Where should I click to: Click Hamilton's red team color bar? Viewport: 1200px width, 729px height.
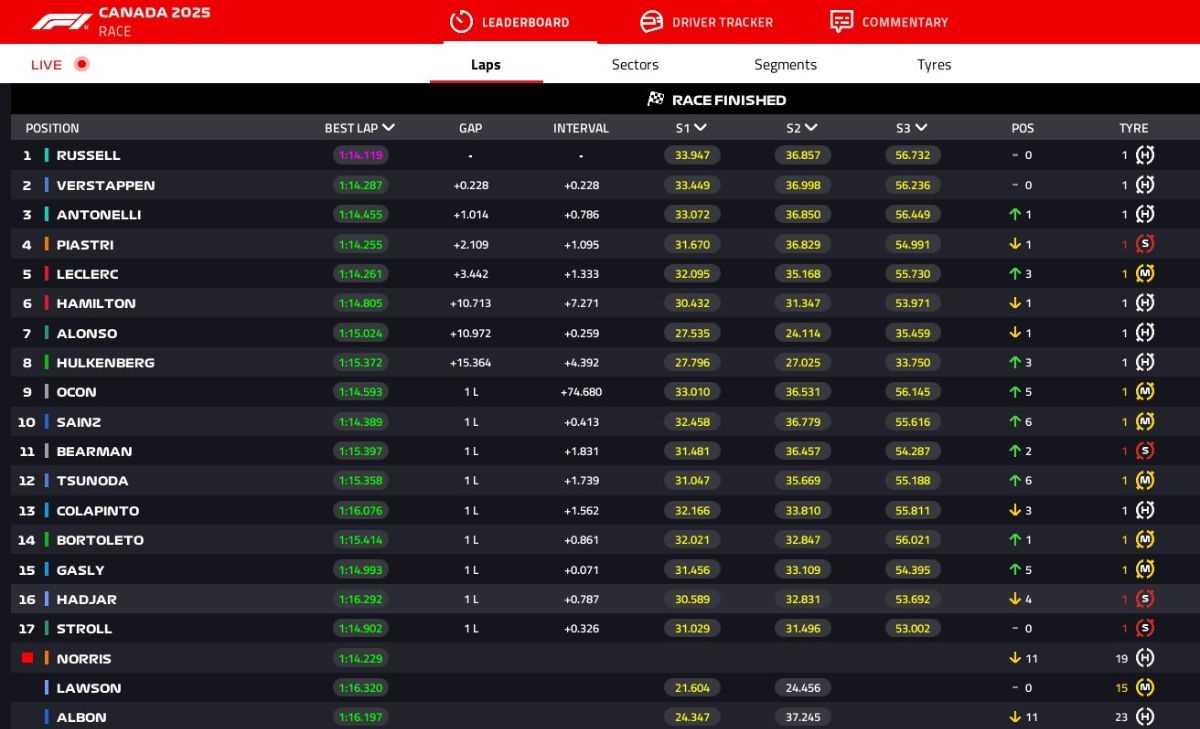click(46, 303)
